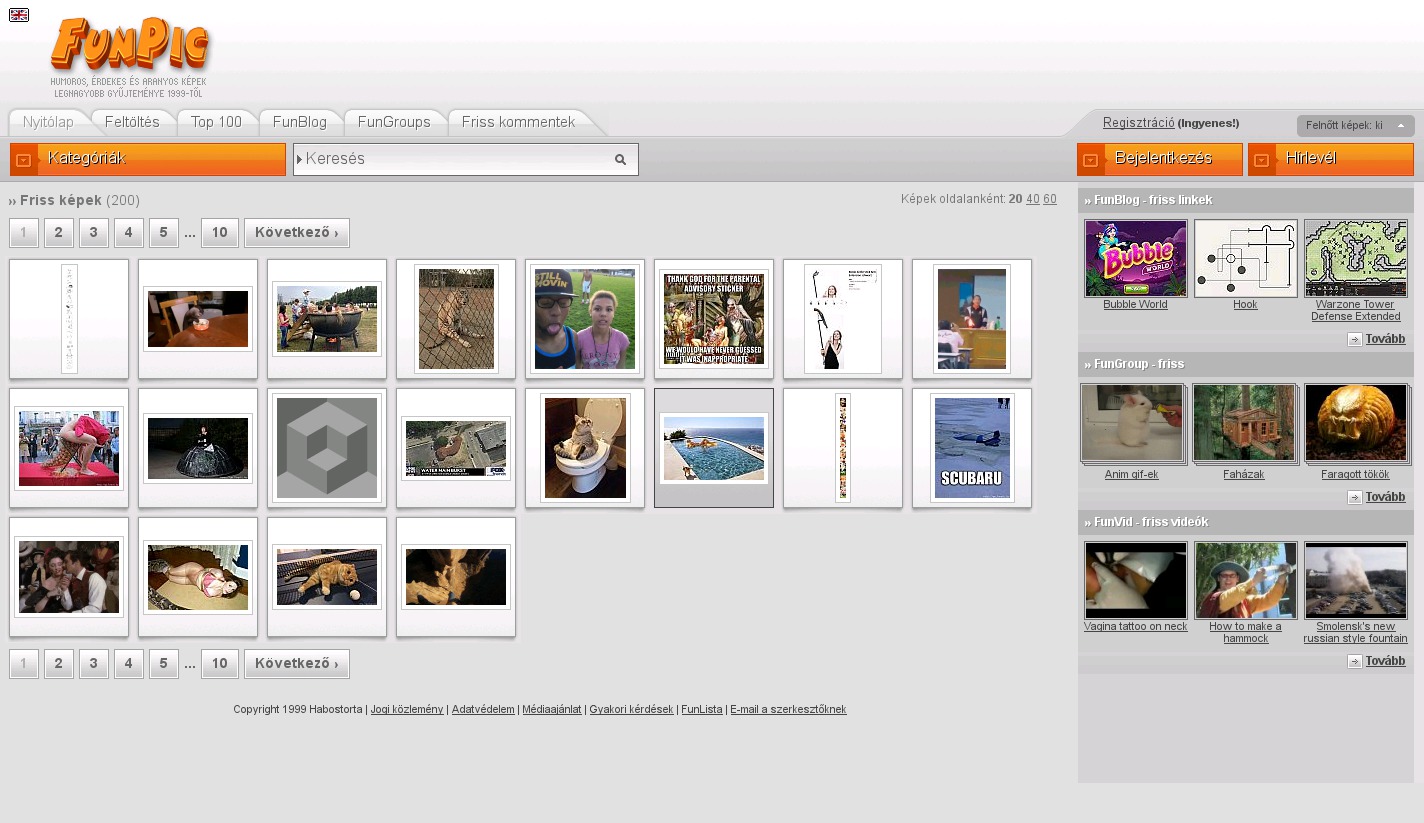Viewport: 1424px width, 823px height.
Task: Switch to the Top 100 tab
Action: (216, 122)
